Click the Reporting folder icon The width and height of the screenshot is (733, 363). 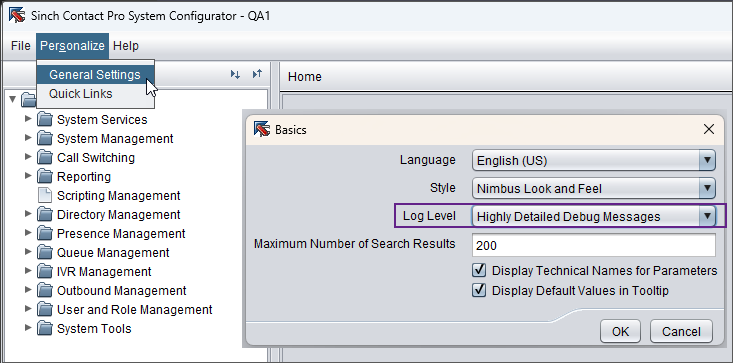[x=44, y=177]
